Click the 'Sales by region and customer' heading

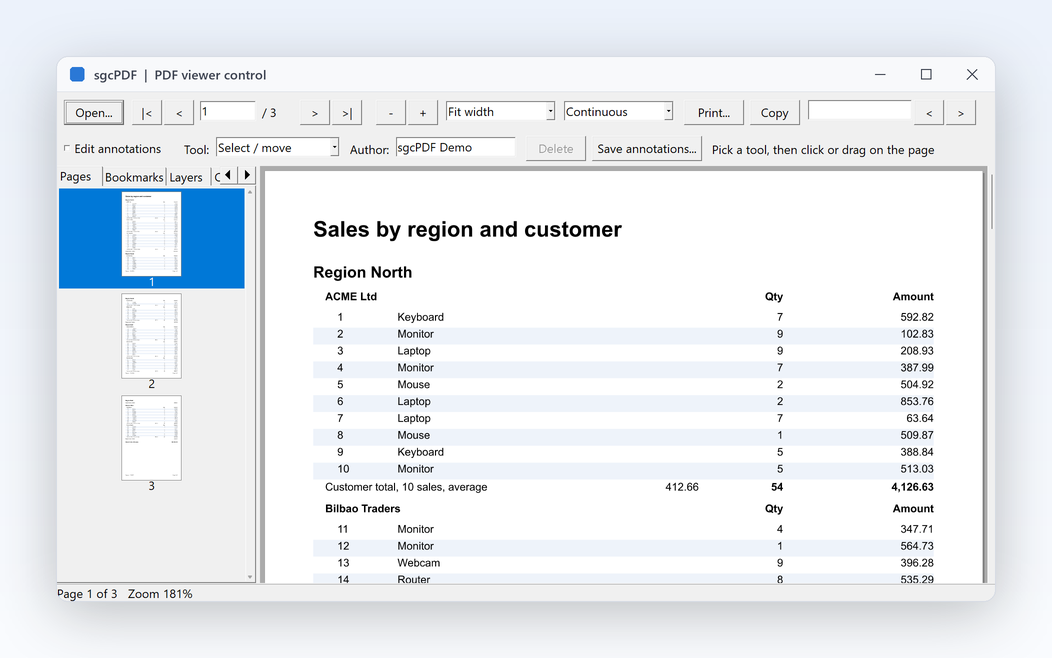(x=468, y=229)
